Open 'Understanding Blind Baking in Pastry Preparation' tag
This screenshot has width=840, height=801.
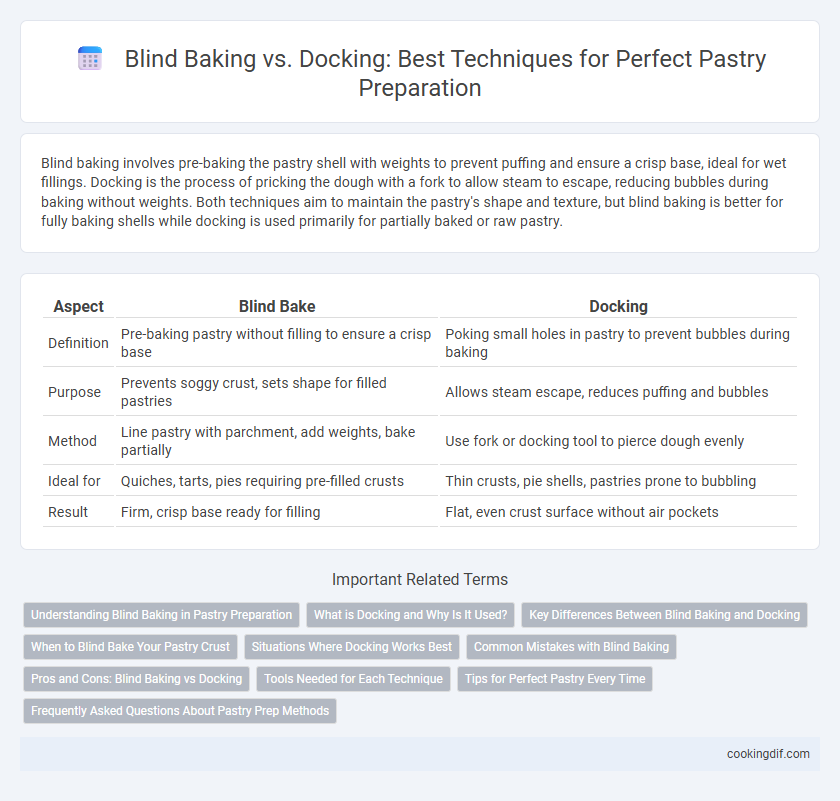click(161, 615)
